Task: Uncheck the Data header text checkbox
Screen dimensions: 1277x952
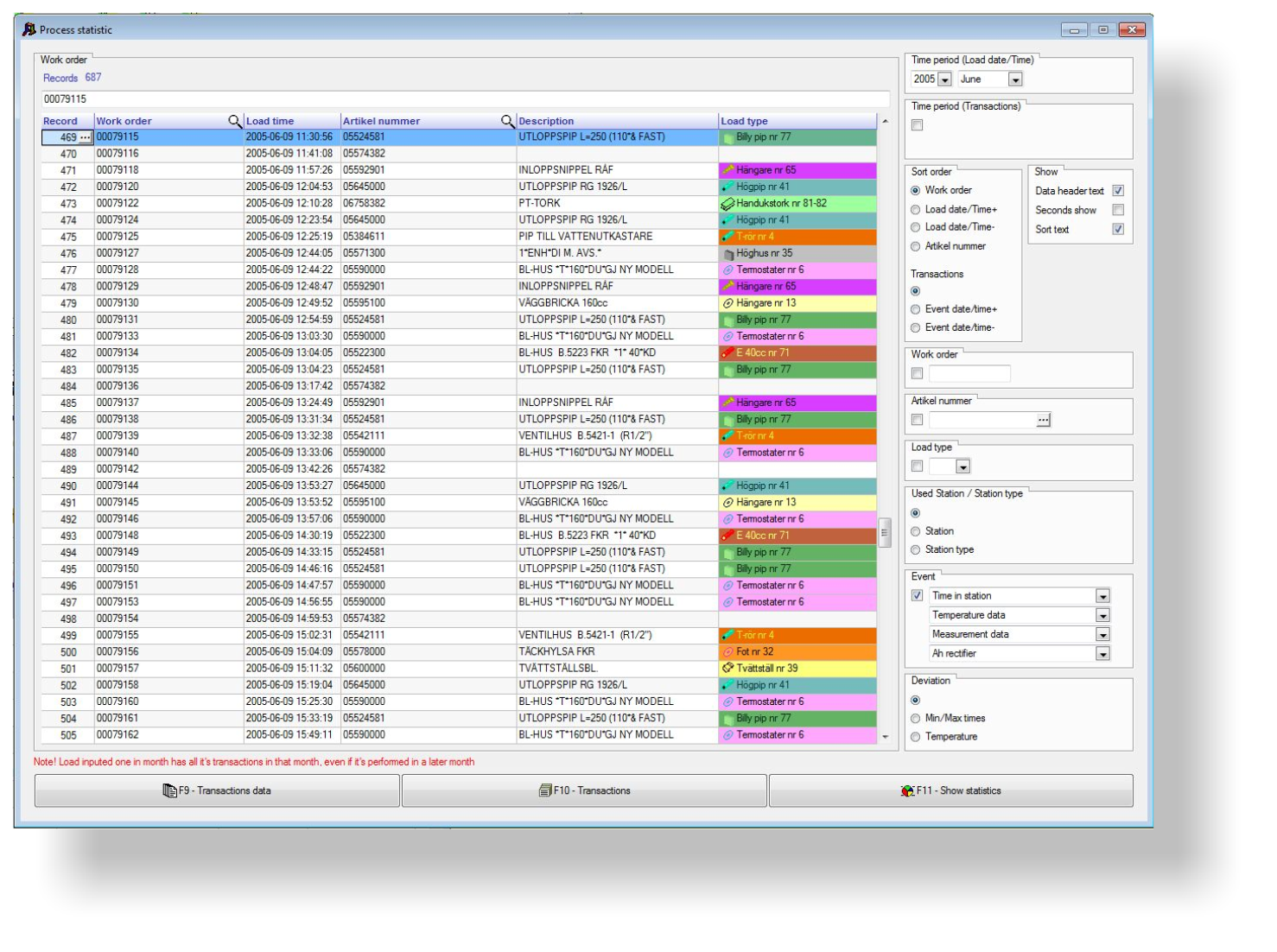Action: click(1118, 191)
